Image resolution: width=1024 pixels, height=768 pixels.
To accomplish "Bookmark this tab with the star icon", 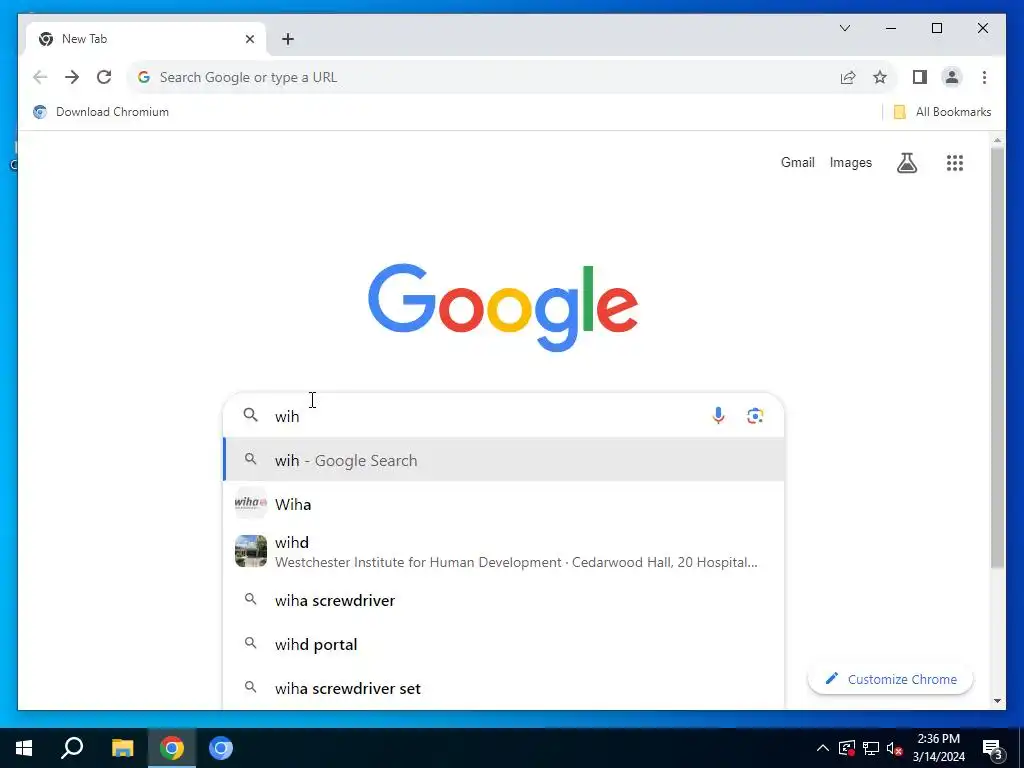I will [880, 77].
